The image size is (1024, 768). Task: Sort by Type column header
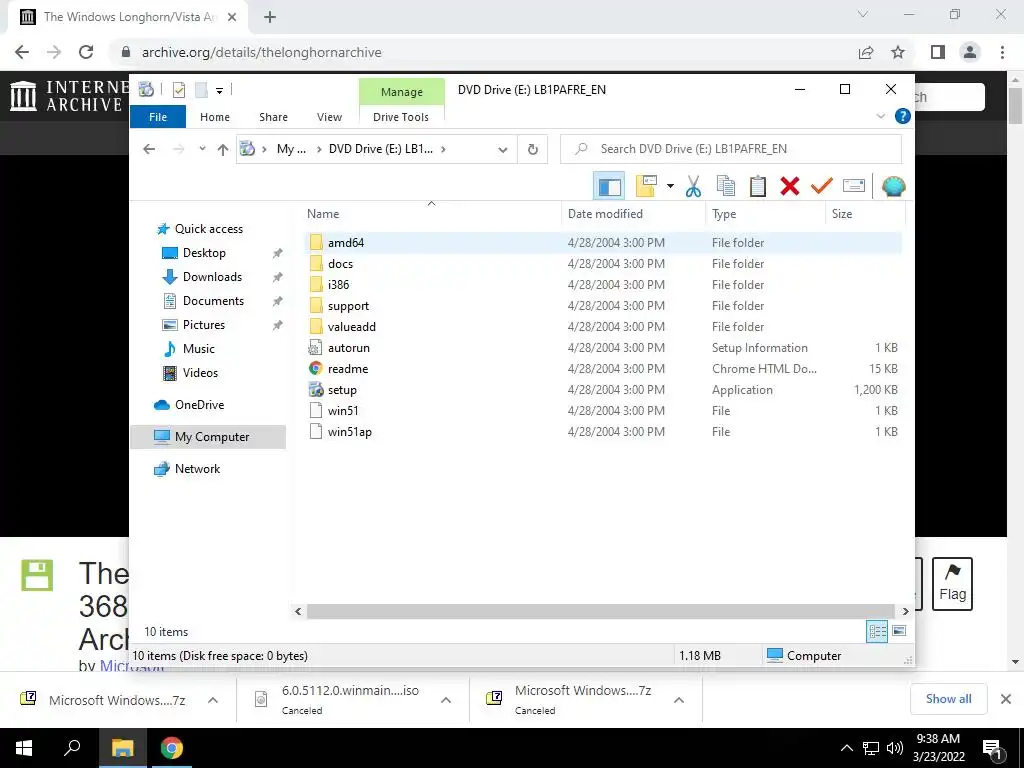pyautogui.click(x=765, y=214)
